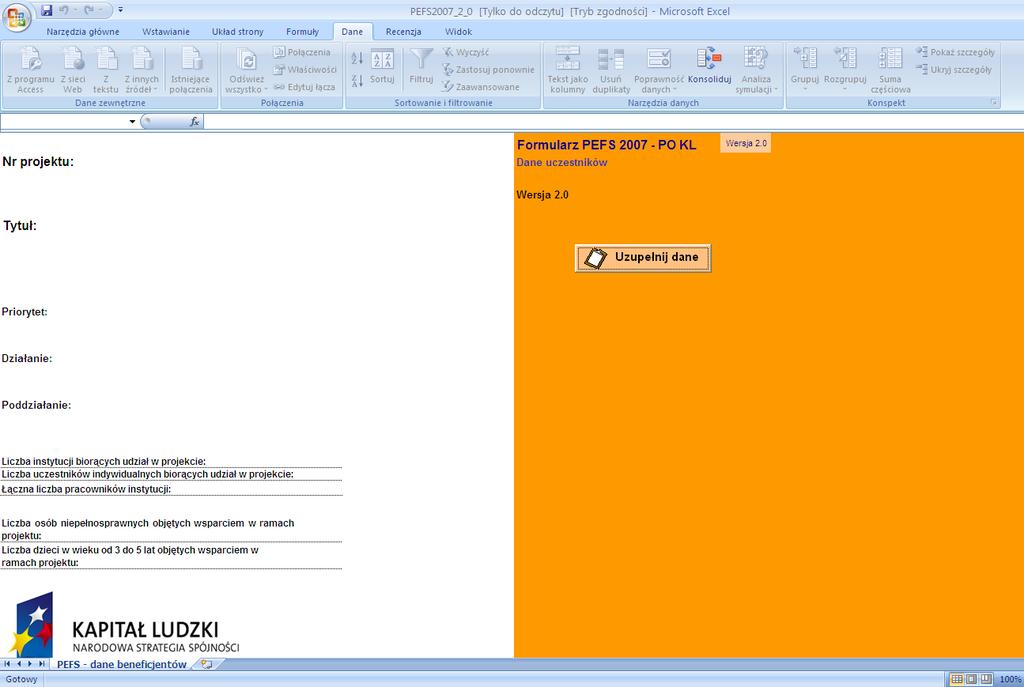The image size is (1024, 687).
Task: Click the Właściwości button in Połączenia group
Action: click(305, 69)
